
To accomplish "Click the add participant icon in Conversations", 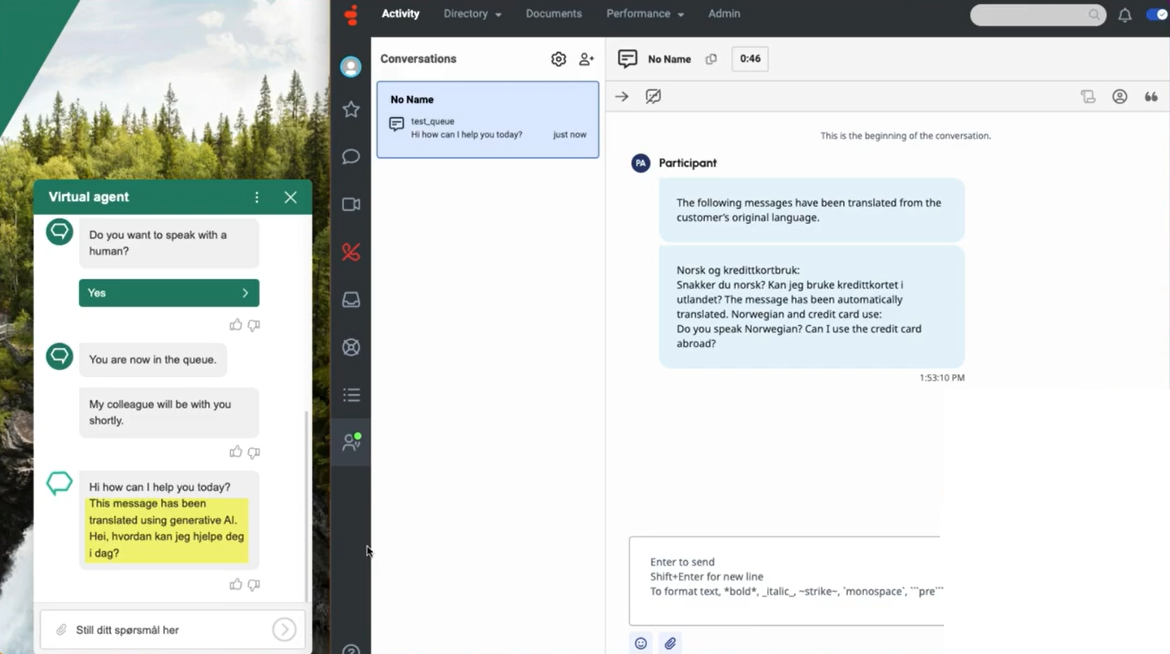I will coord(586,59).
